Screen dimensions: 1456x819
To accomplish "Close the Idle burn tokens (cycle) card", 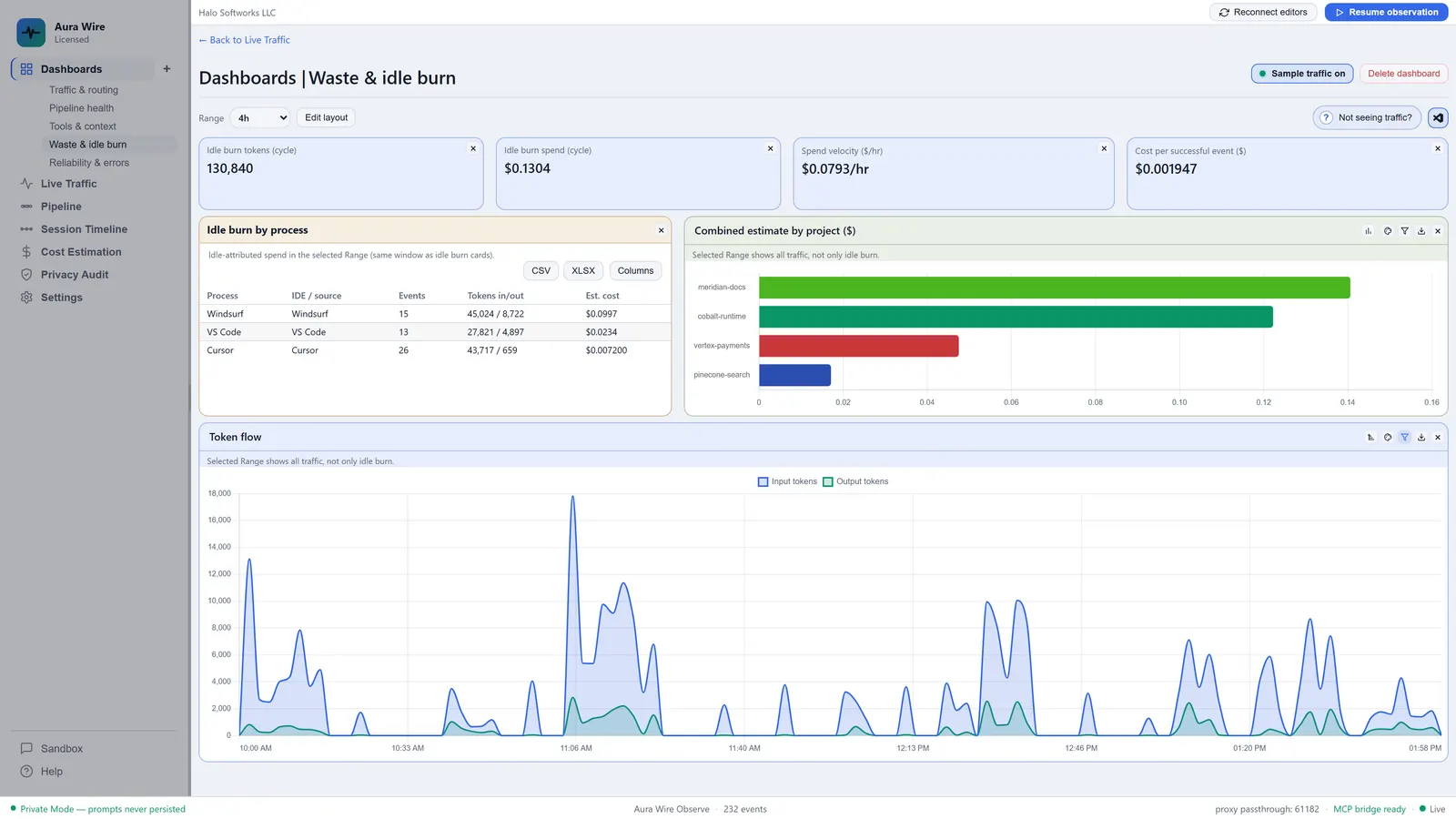I will tap(473, 148).
